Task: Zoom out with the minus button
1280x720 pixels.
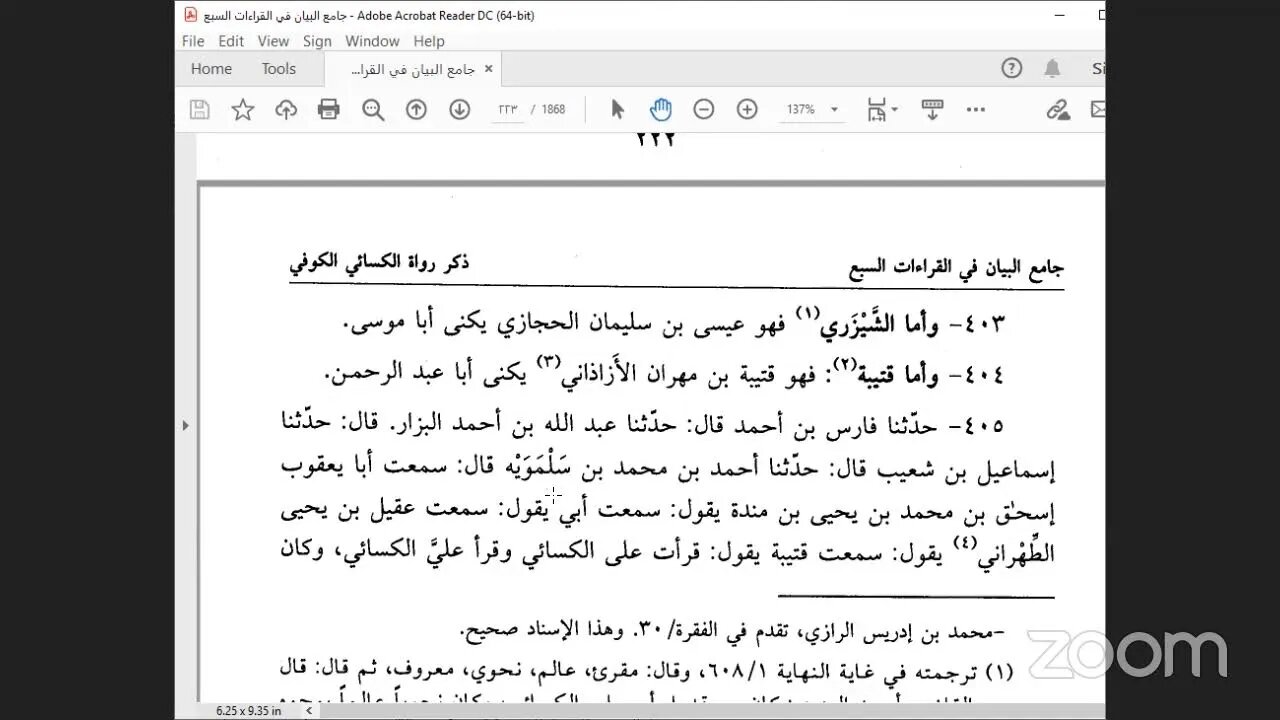Action: pos(704,110)
